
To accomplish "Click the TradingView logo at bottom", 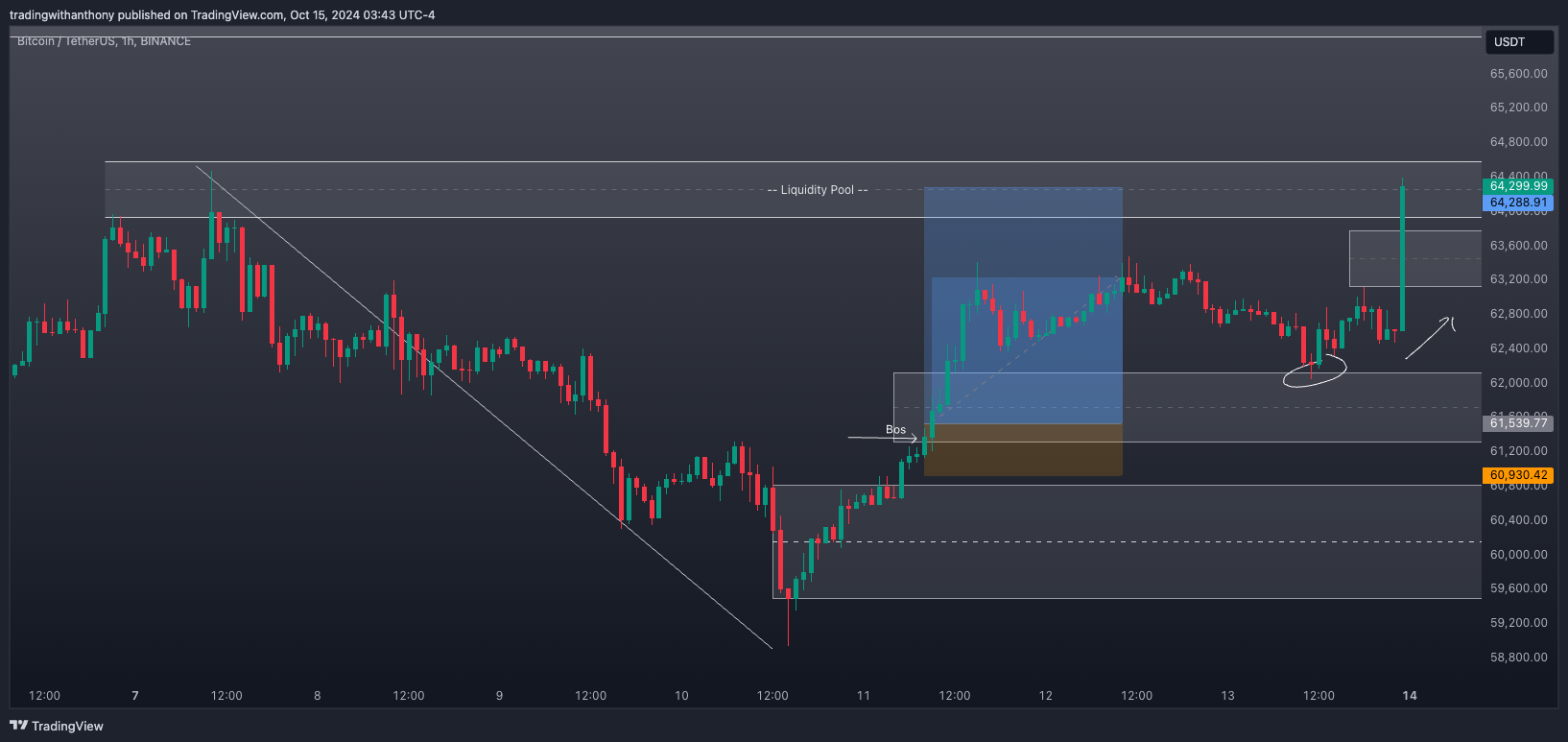I will pyautogui.click(x=56, y=726).
